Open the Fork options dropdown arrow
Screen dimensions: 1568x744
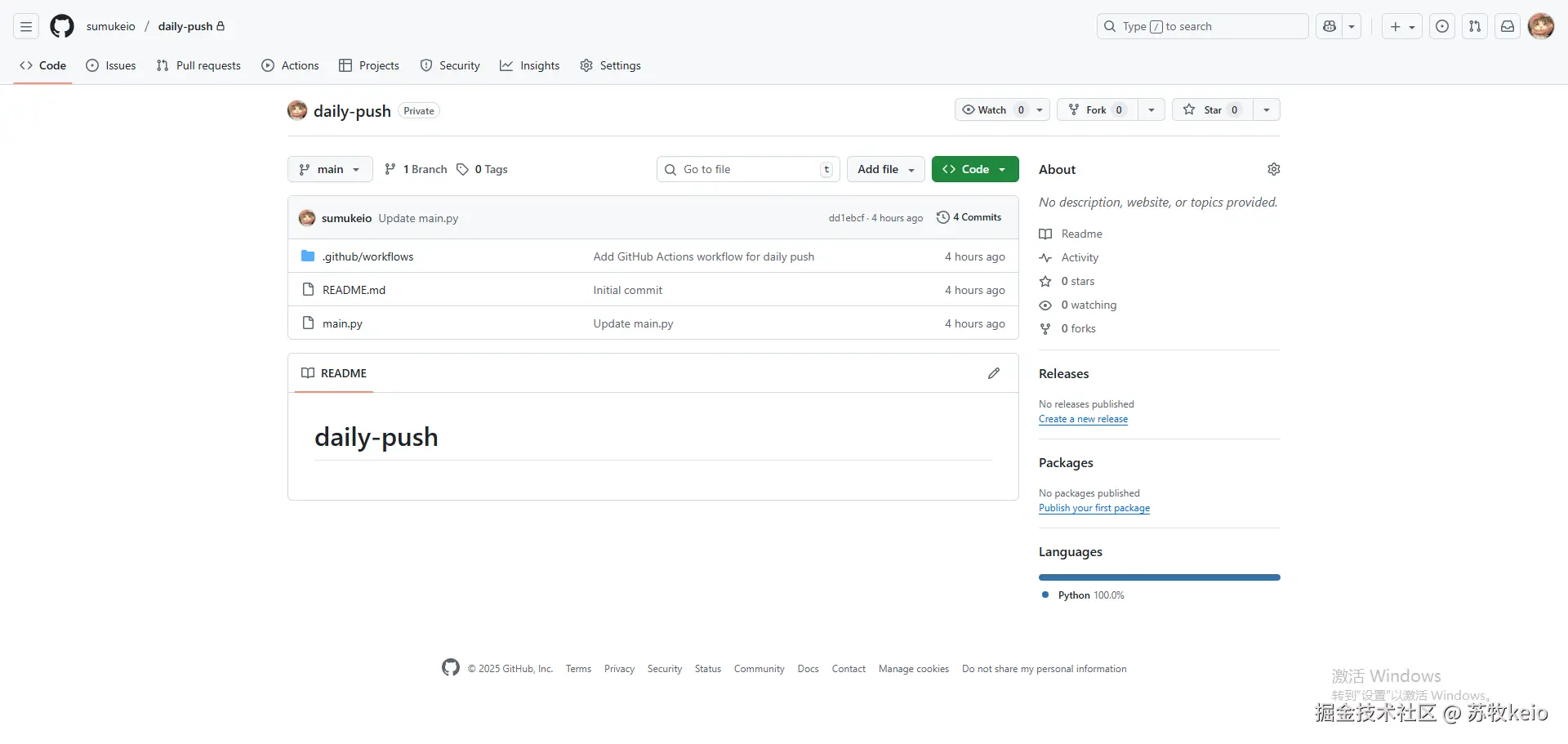pos(1151,109)
